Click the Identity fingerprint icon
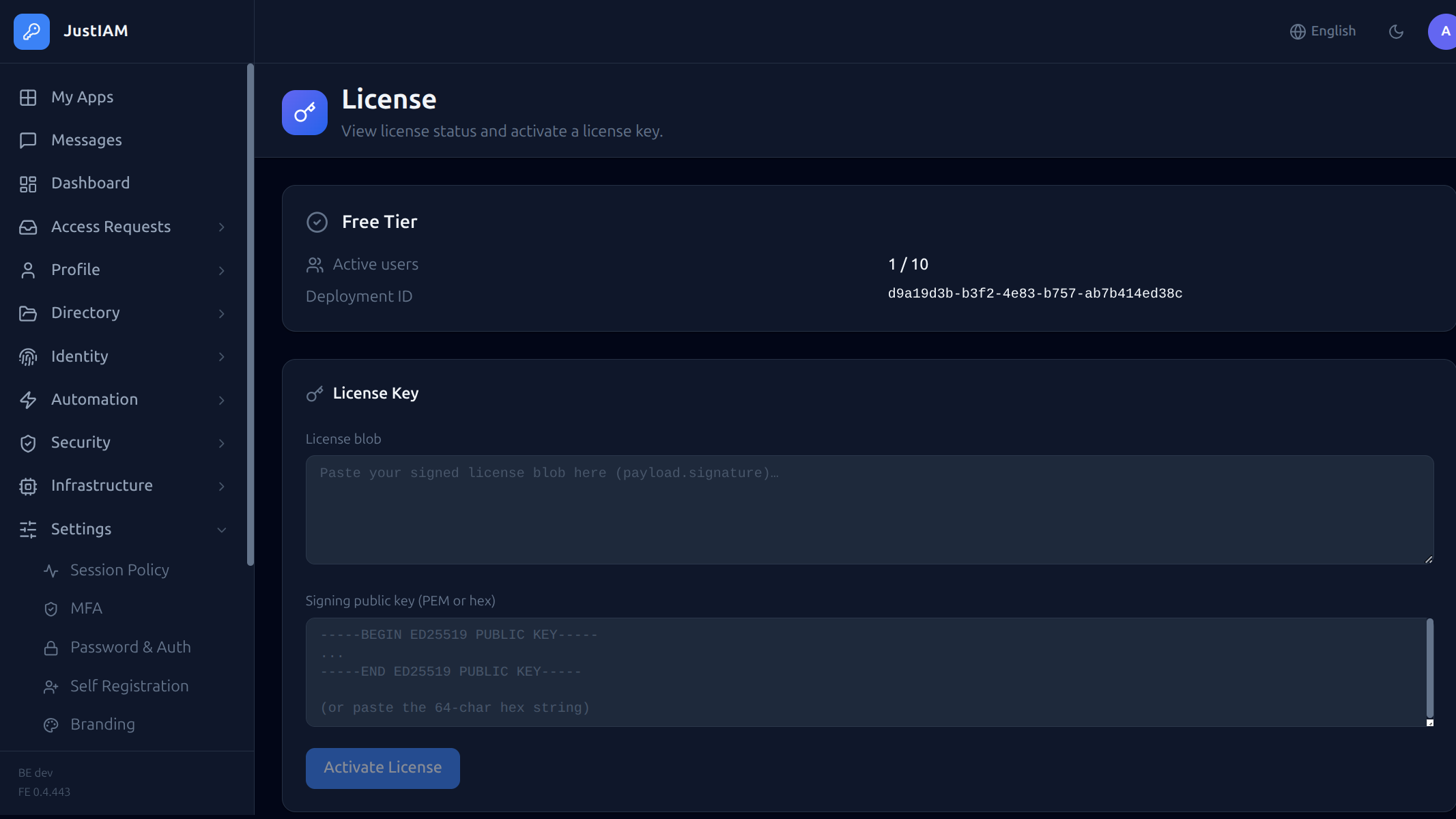This screenshot has height=819, width=1456. [28, 357]
